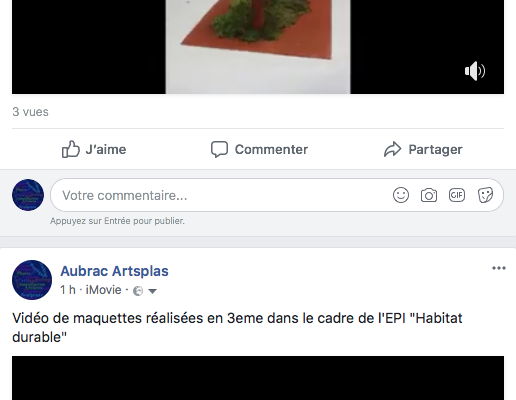This screenshot has height=400, width=516.
Task: Click the Aubrac Artsplas post avatar
Action: point(32,280)
